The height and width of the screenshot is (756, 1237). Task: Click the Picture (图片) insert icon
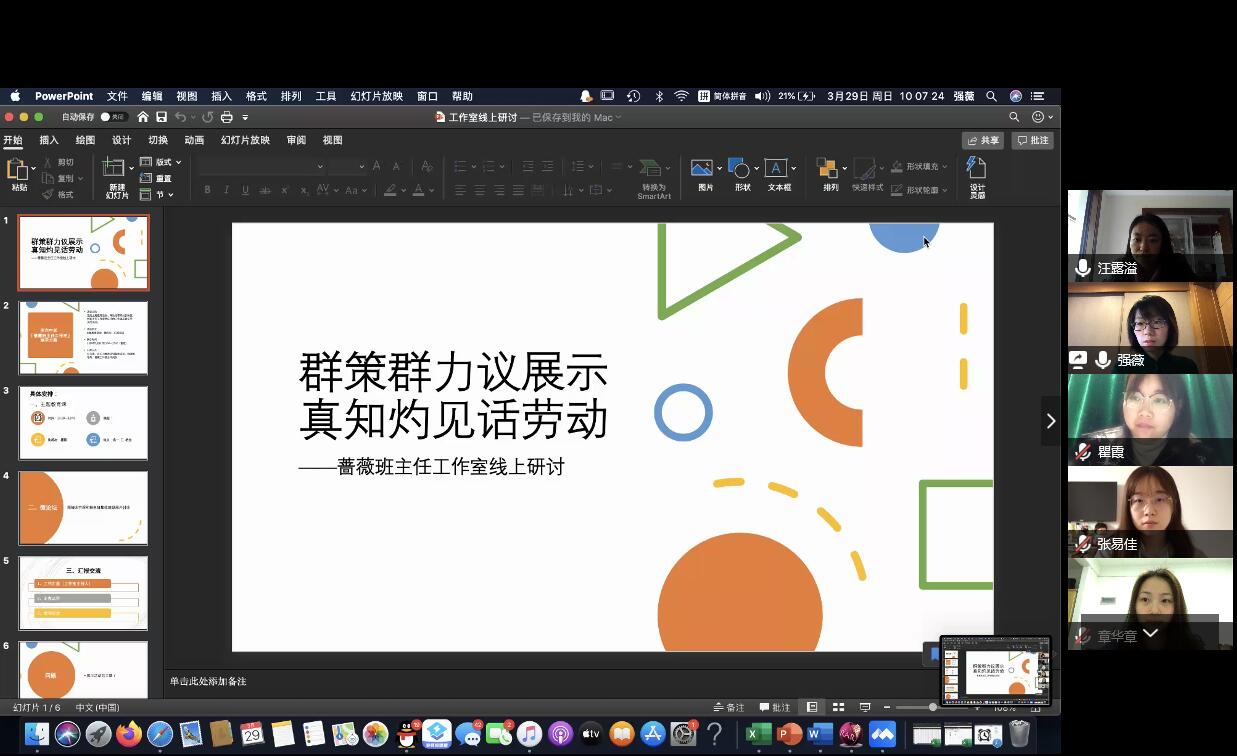click(x=705, y=171)
